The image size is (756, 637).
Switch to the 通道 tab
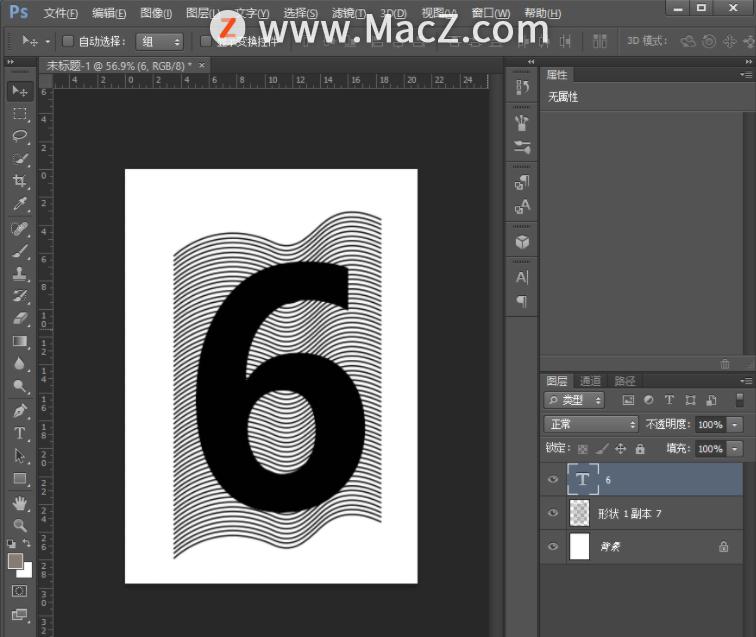coord(590,381)
